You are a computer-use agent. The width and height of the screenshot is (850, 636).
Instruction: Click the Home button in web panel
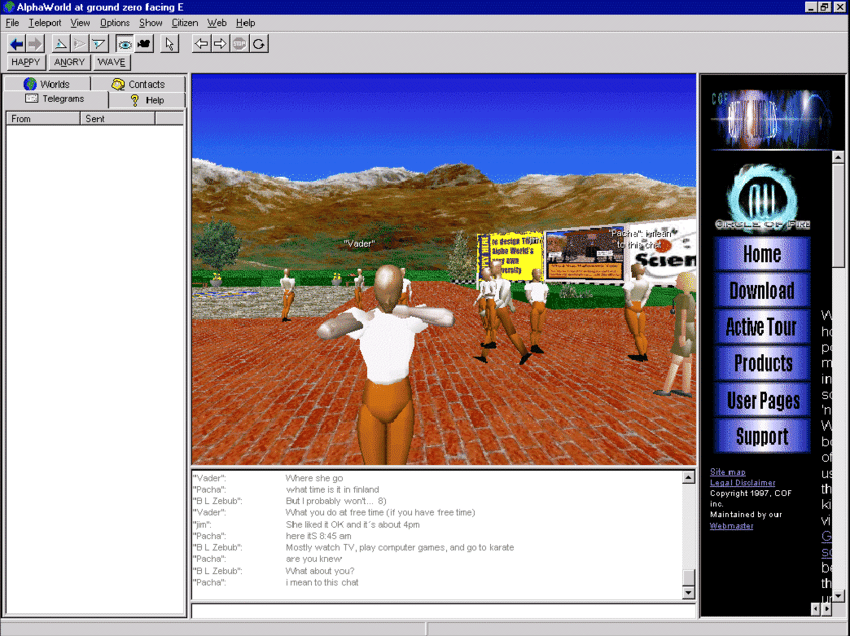point(762,254)
